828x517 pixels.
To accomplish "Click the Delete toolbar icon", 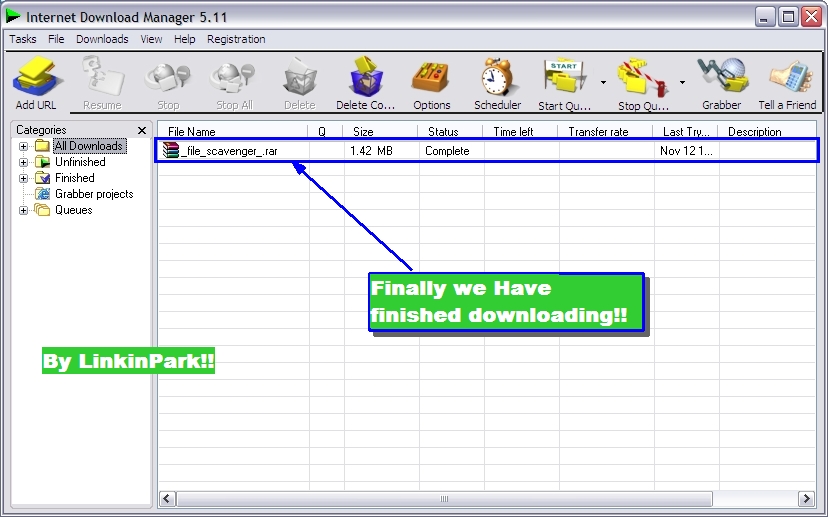I will pos(299,78).
